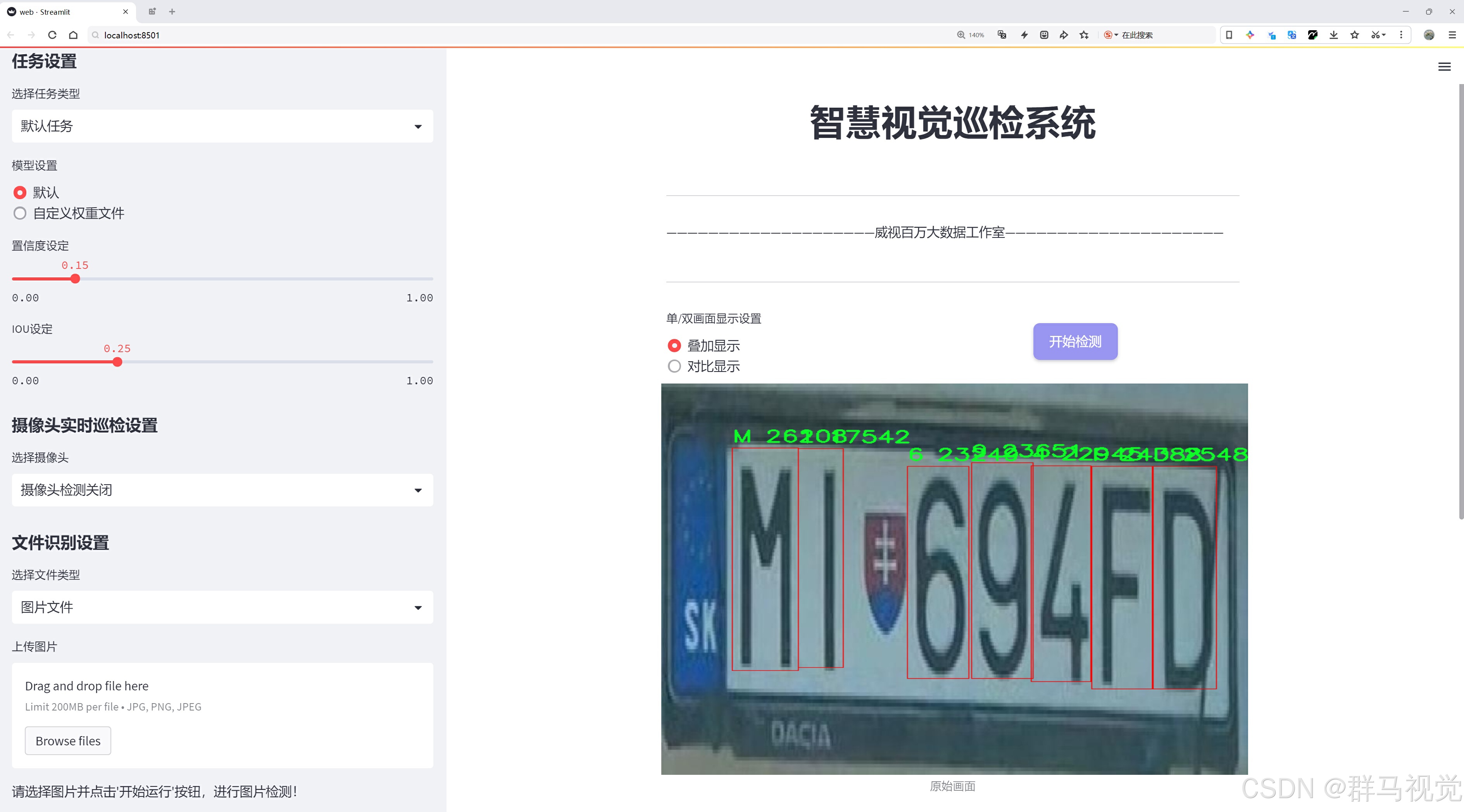1464x812 pixels.
Task: Open the Streamlit hamburger menu
Action: [x=1443, y=67]
